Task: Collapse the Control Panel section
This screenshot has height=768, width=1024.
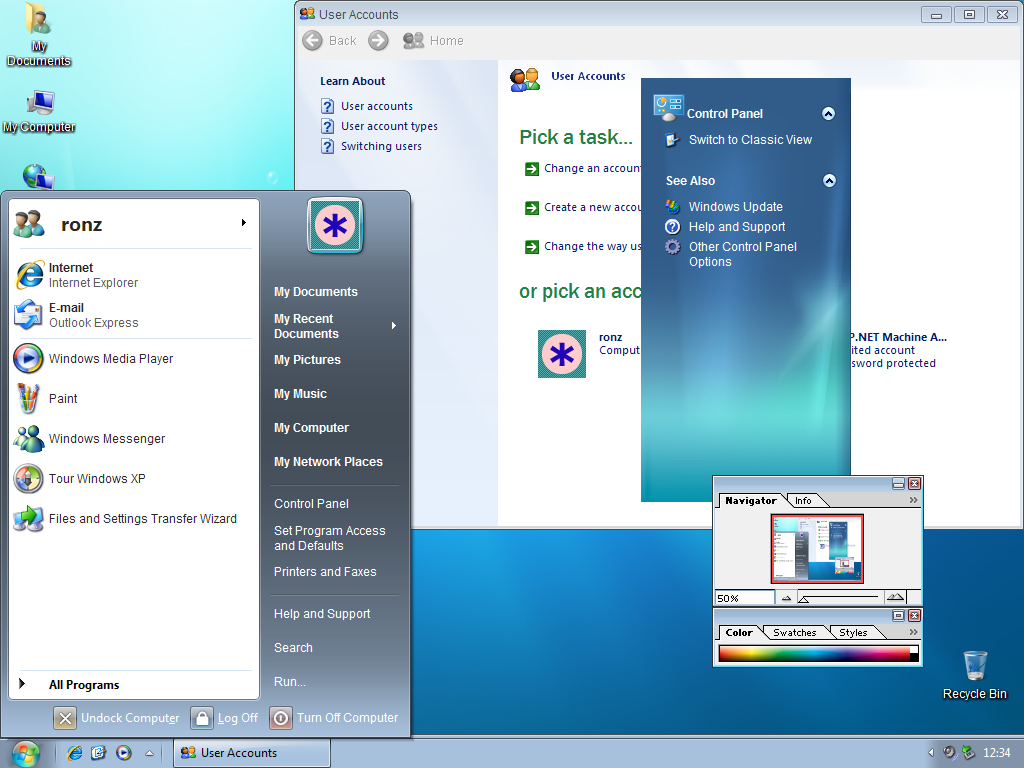Action: pos(829,113)
